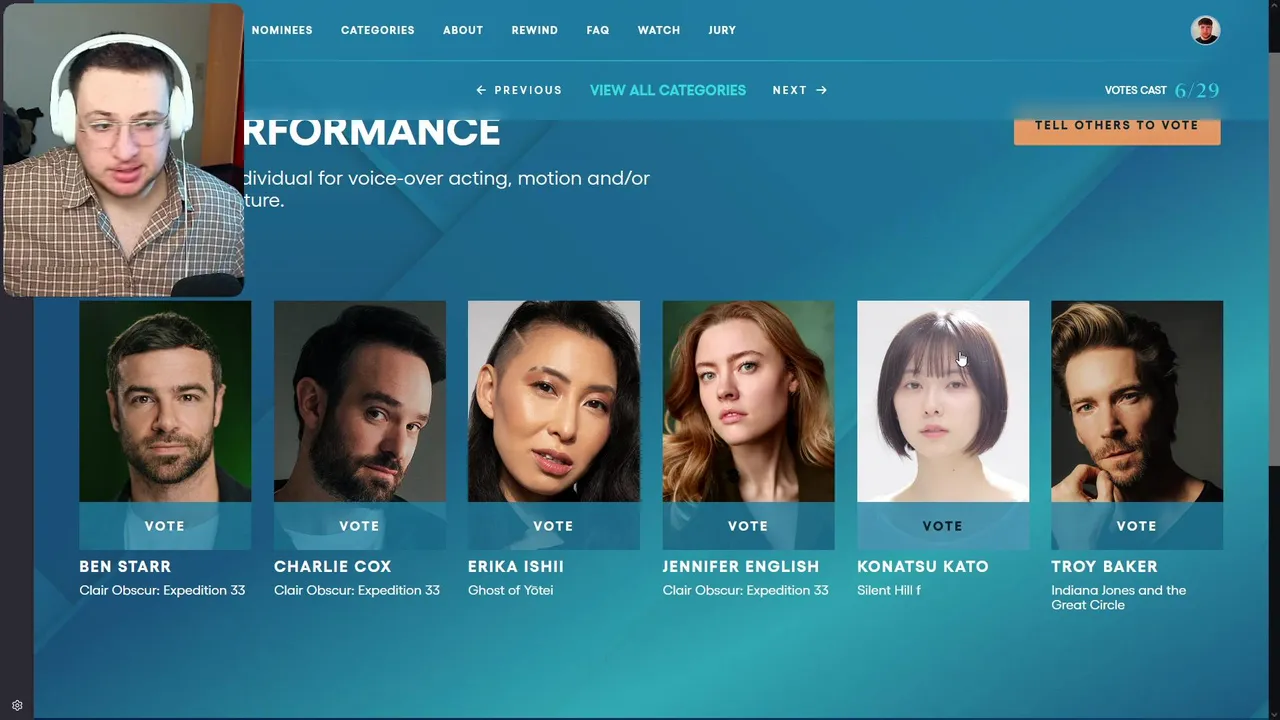Open the Rewind section
Screen dimensions: 1280x720
point(534,30)
